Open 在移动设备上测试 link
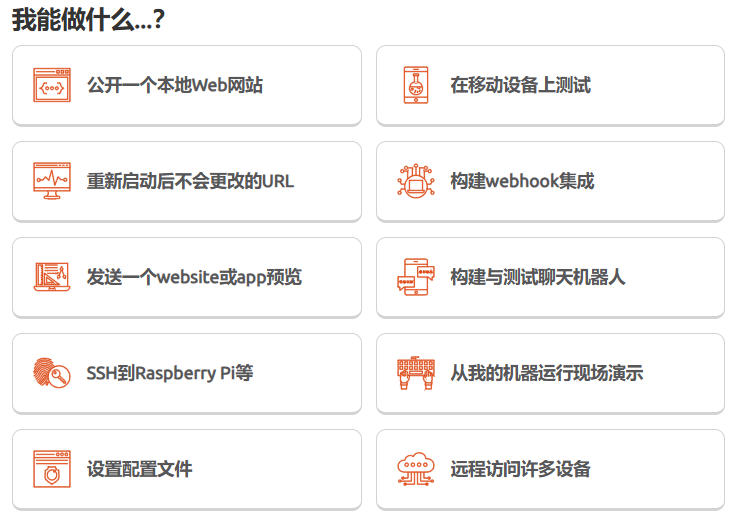Image resolution: width=753 pixels, height=529 pixels. click(521, 85)
